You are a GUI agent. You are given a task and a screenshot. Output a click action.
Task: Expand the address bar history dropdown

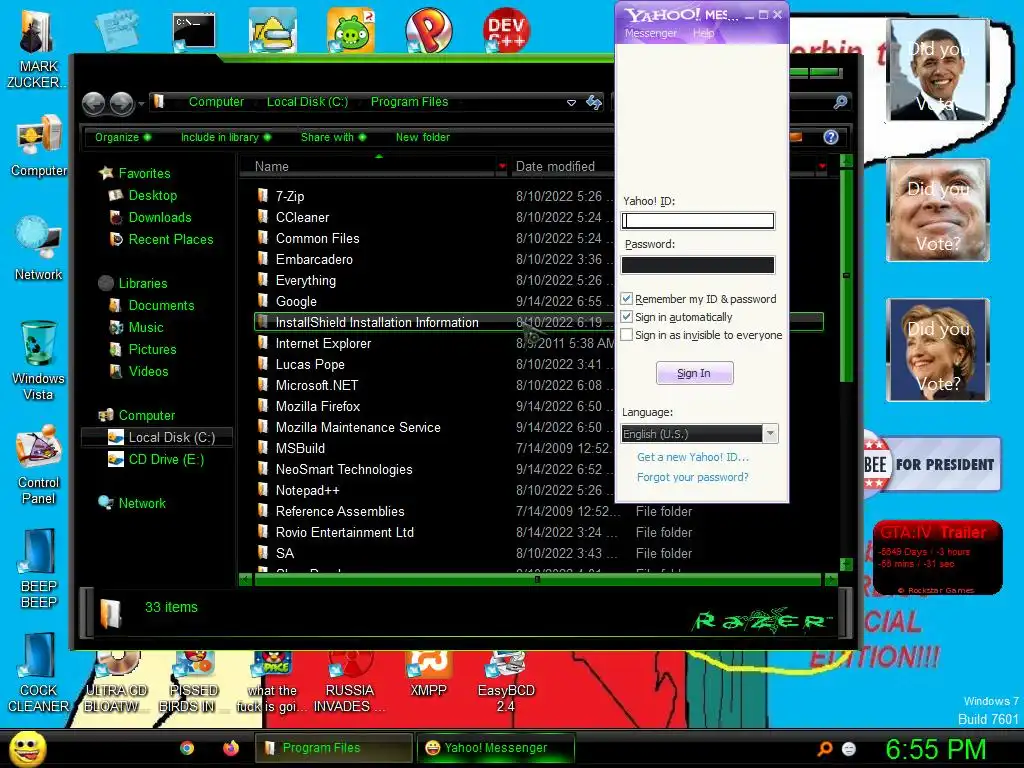coord(571,103)
